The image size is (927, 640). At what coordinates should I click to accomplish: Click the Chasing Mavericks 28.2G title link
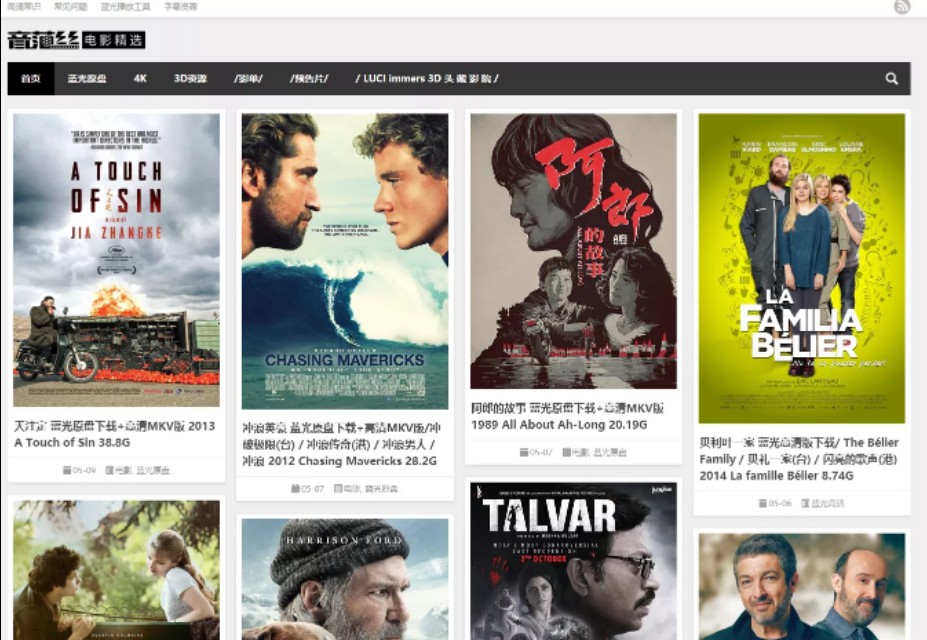341,444
